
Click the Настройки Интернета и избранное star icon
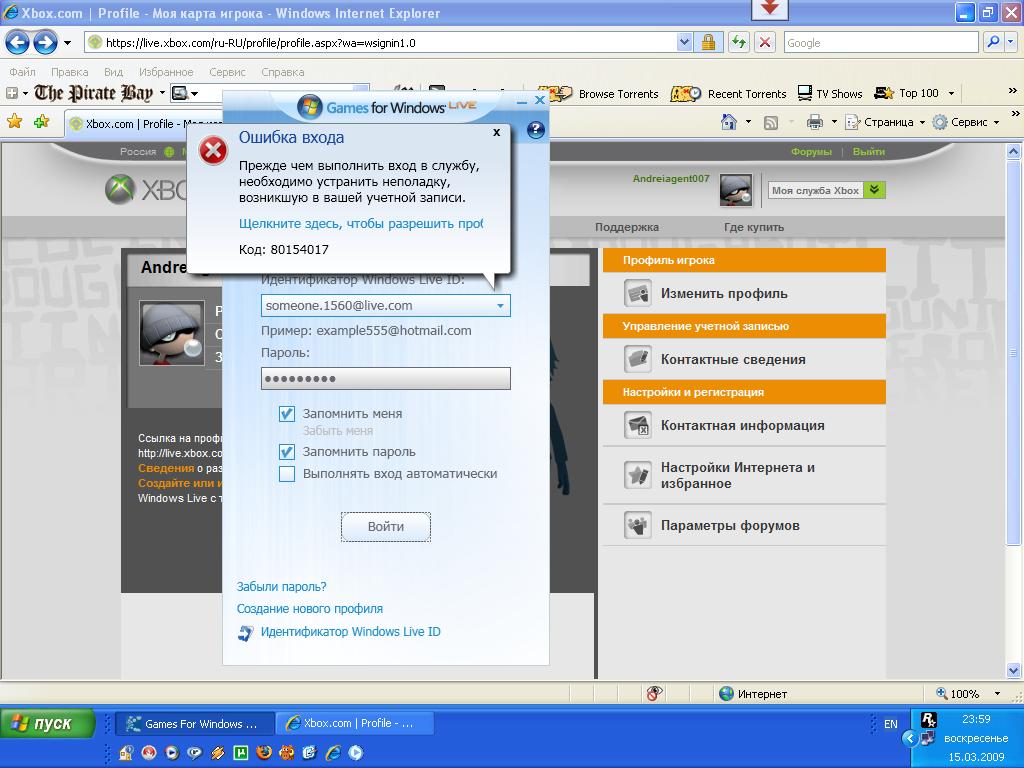[x=637, y=475]
